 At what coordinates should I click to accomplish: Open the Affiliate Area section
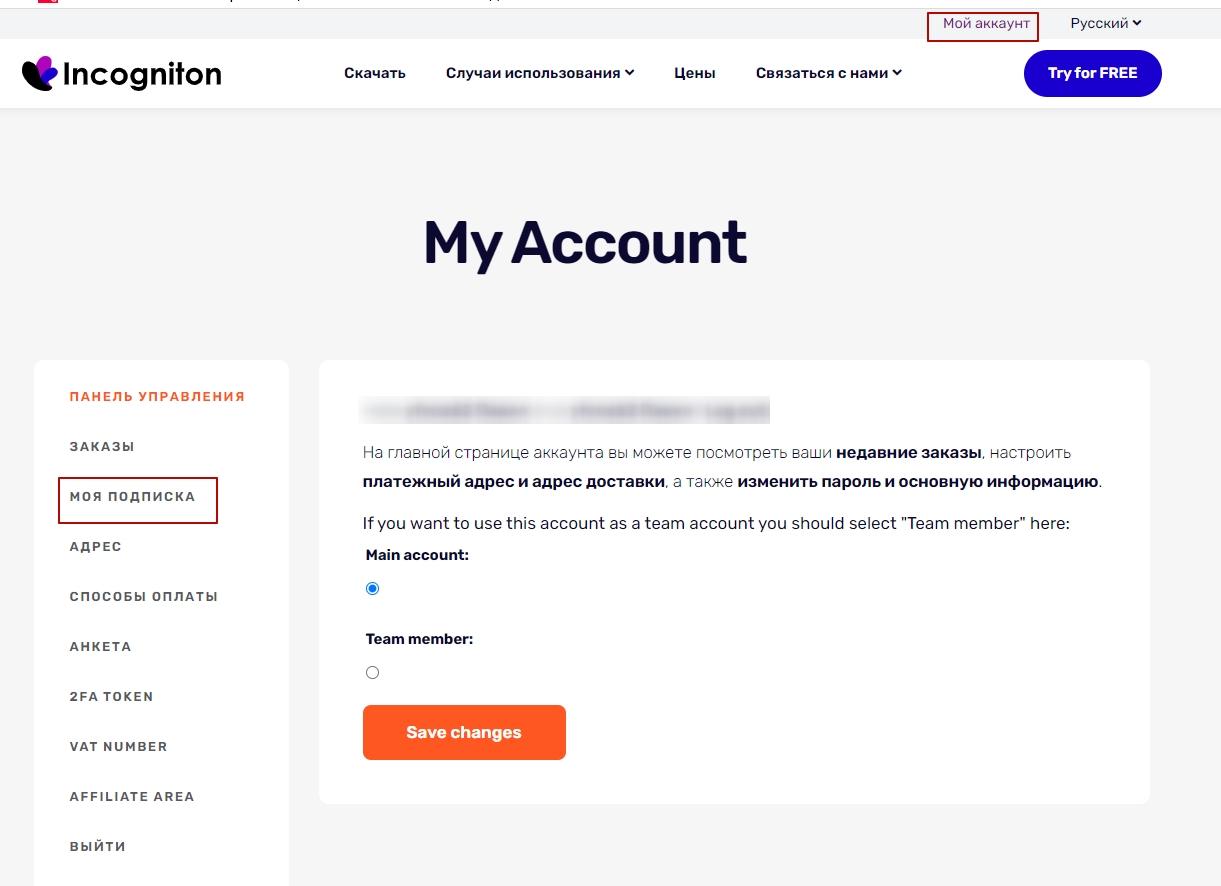click(x=132, y=797)
